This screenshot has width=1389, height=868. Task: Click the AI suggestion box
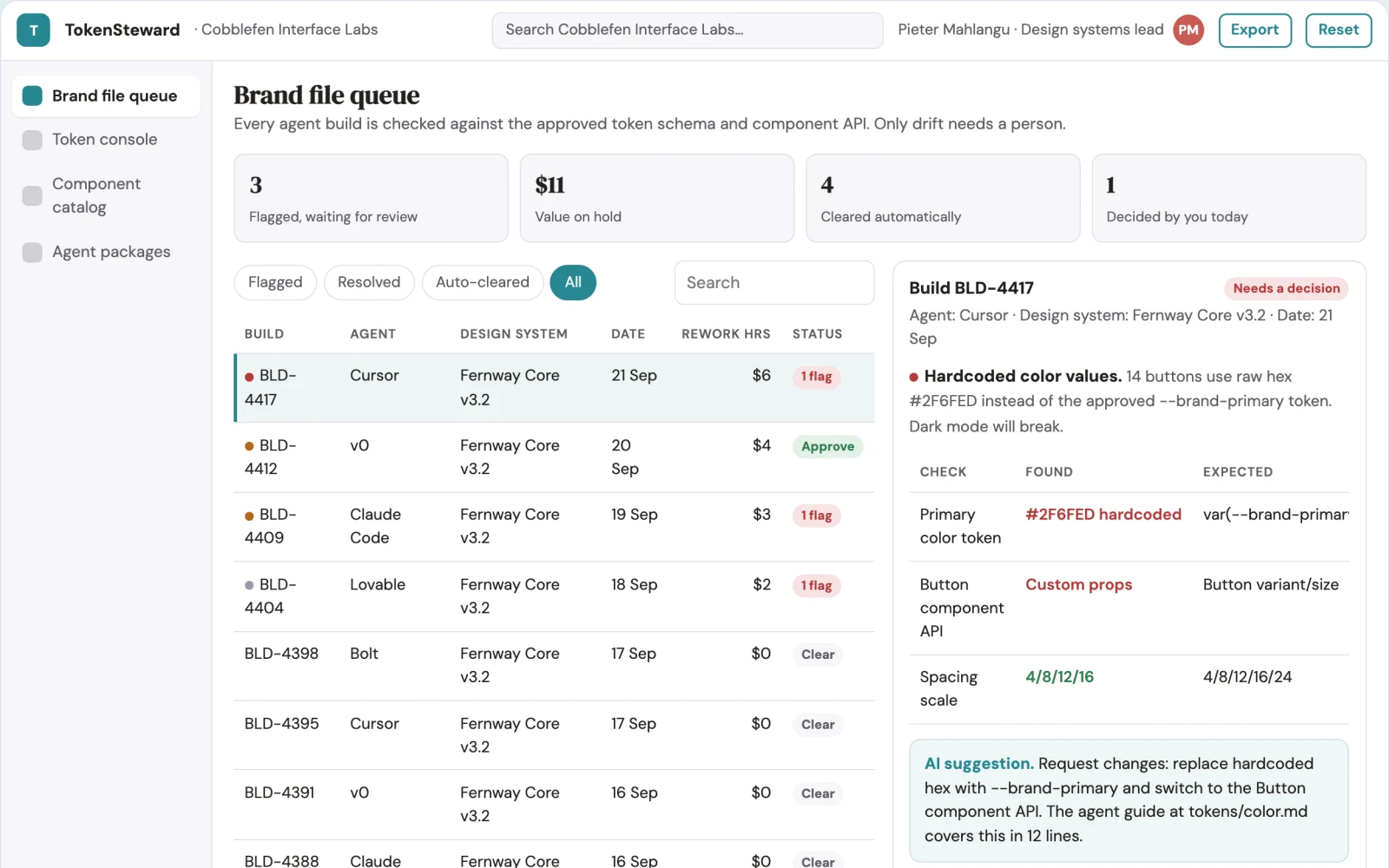click(x=1129, y=800)
